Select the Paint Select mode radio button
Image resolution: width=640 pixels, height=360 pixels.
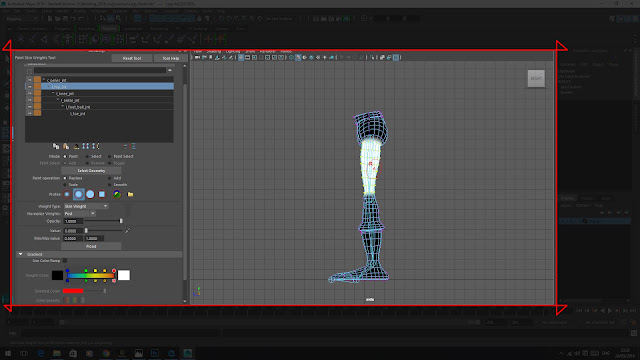(x=110, y=156)
